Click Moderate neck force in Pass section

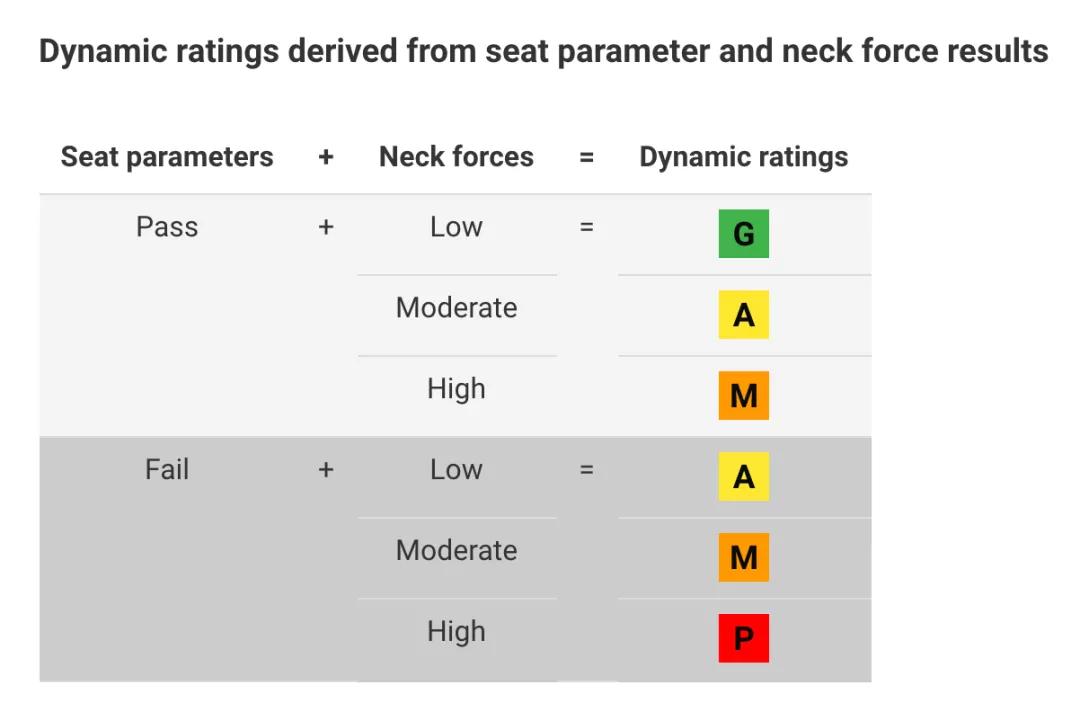[456, 308]
